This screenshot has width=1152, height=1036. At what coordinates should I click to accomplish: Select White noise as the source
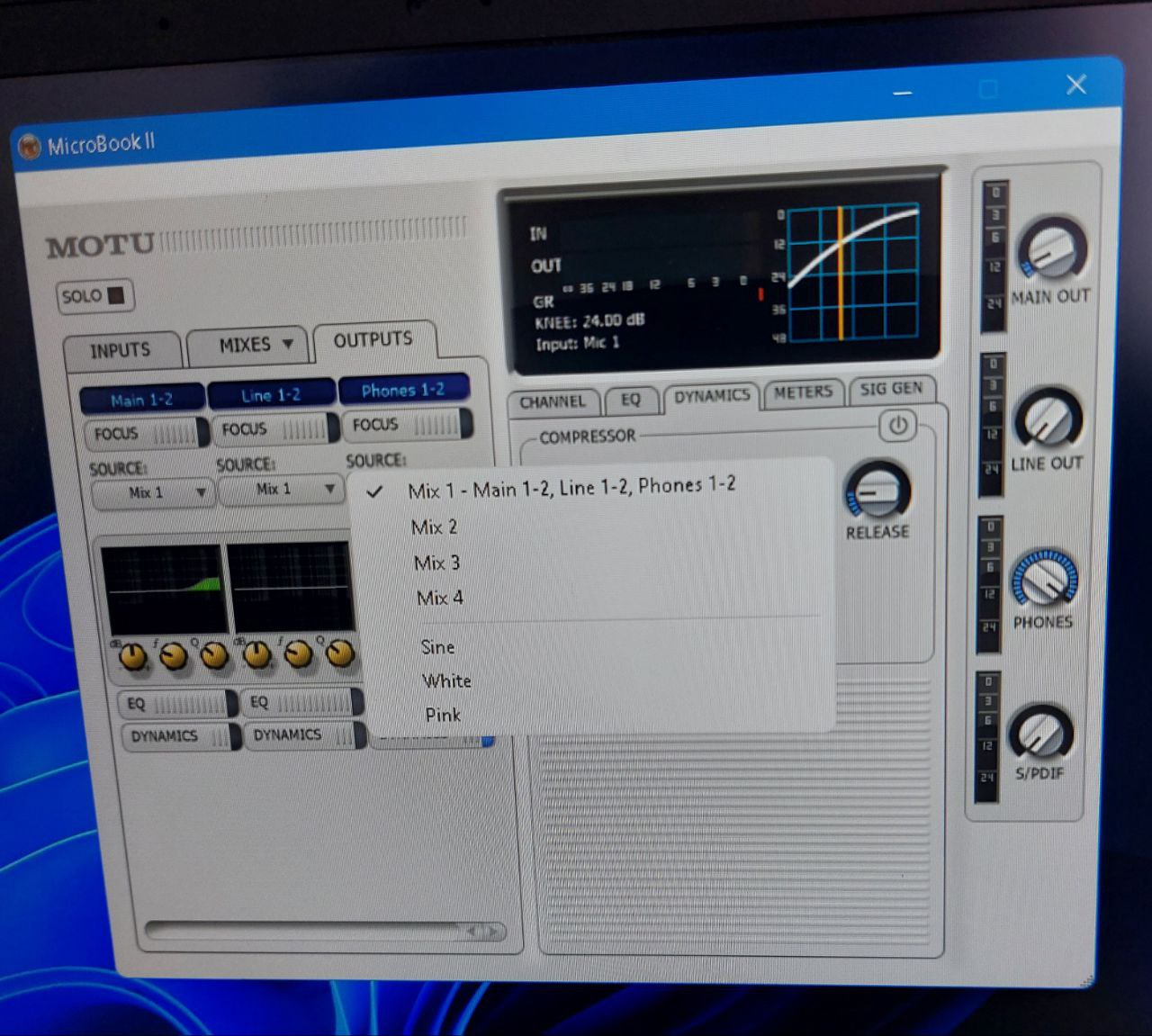pyautogui.click(x=446, y=681)
